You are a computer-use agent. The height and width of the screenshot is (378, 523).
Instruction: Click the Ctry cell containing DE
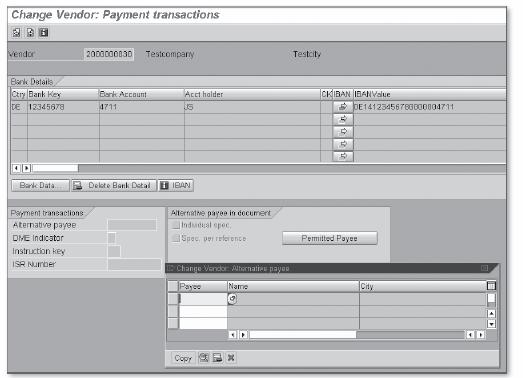pos(19,107)
